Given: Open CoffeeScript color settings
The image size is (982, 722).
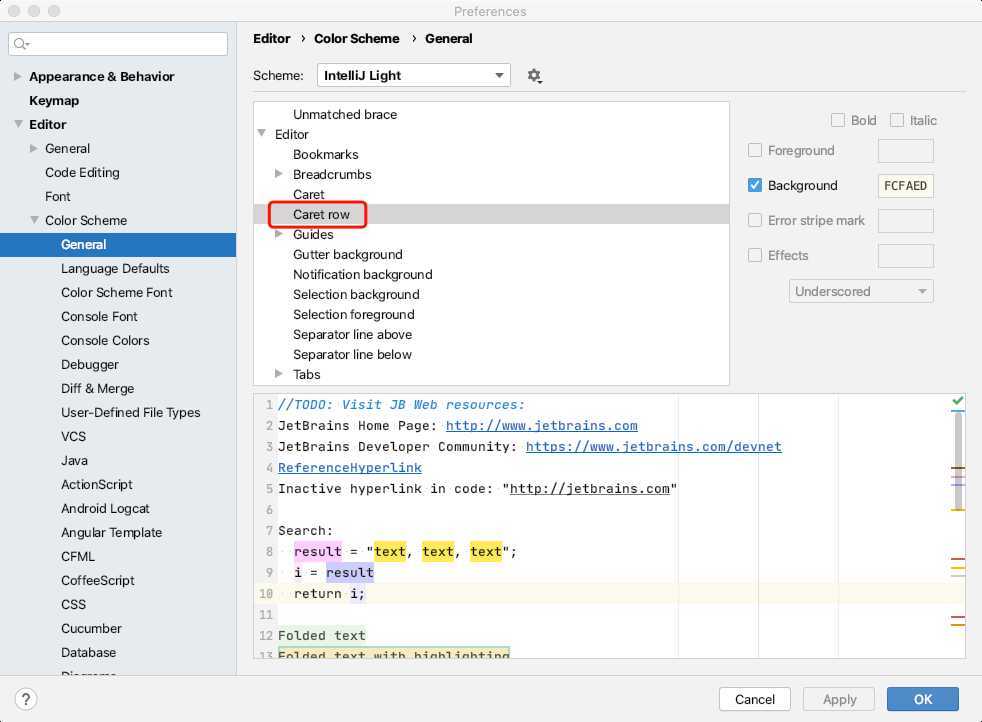Looking at the screenshot, I should [x=98, y=580].
